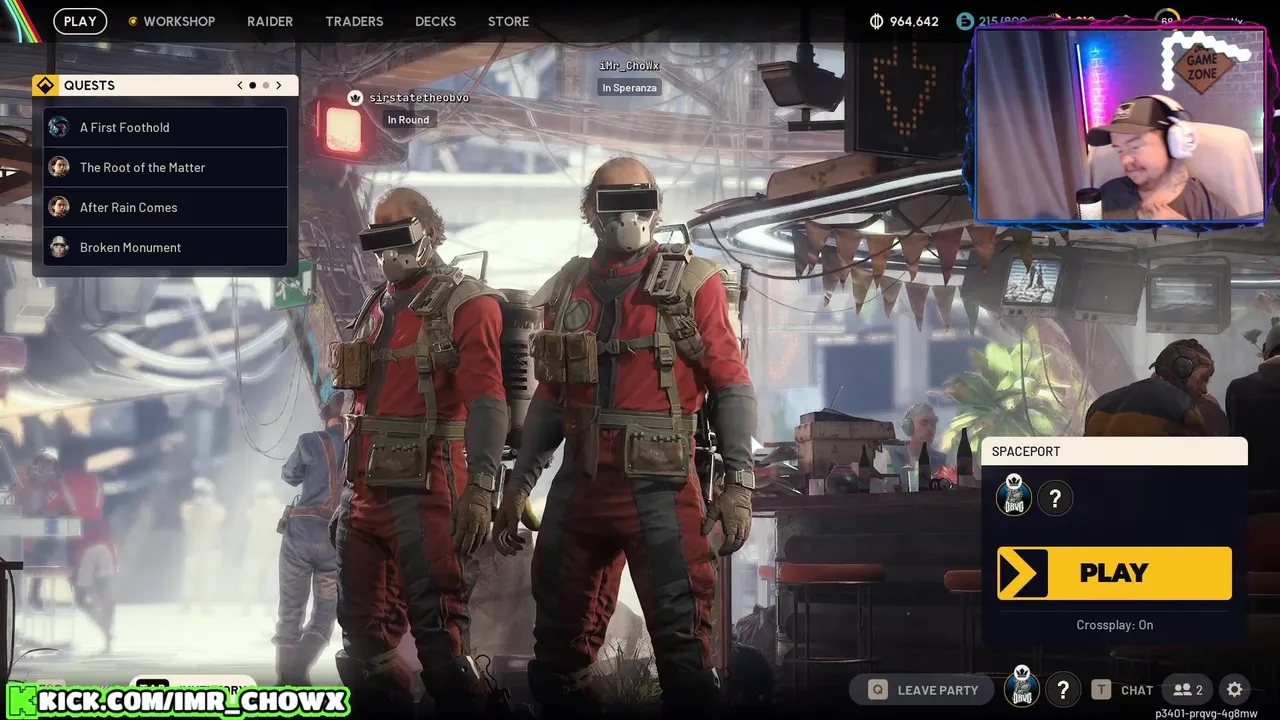
Task: Click the 964,642 coin balance
Action: click(904, 21)
